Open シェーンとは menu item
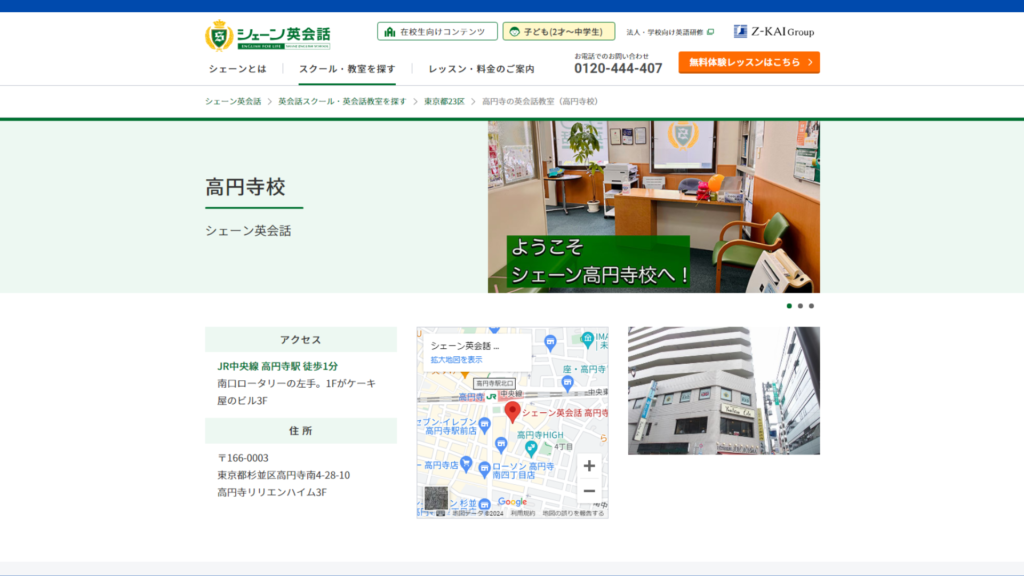 238,69
